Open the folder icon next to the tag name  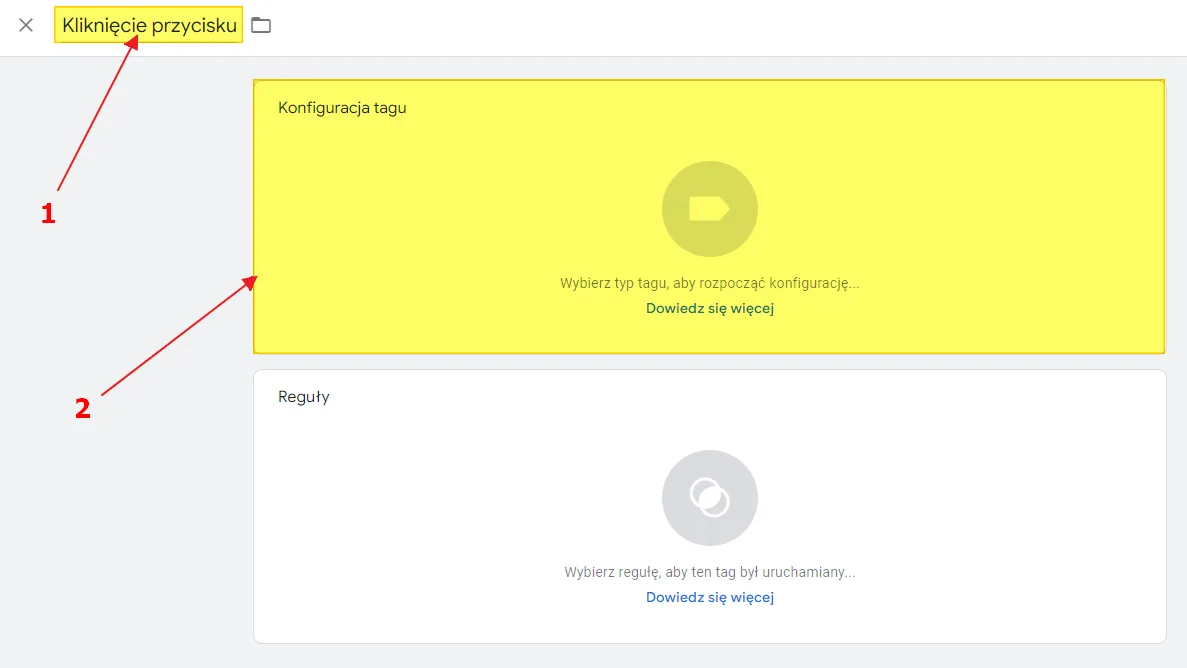(x=261, y=25)
